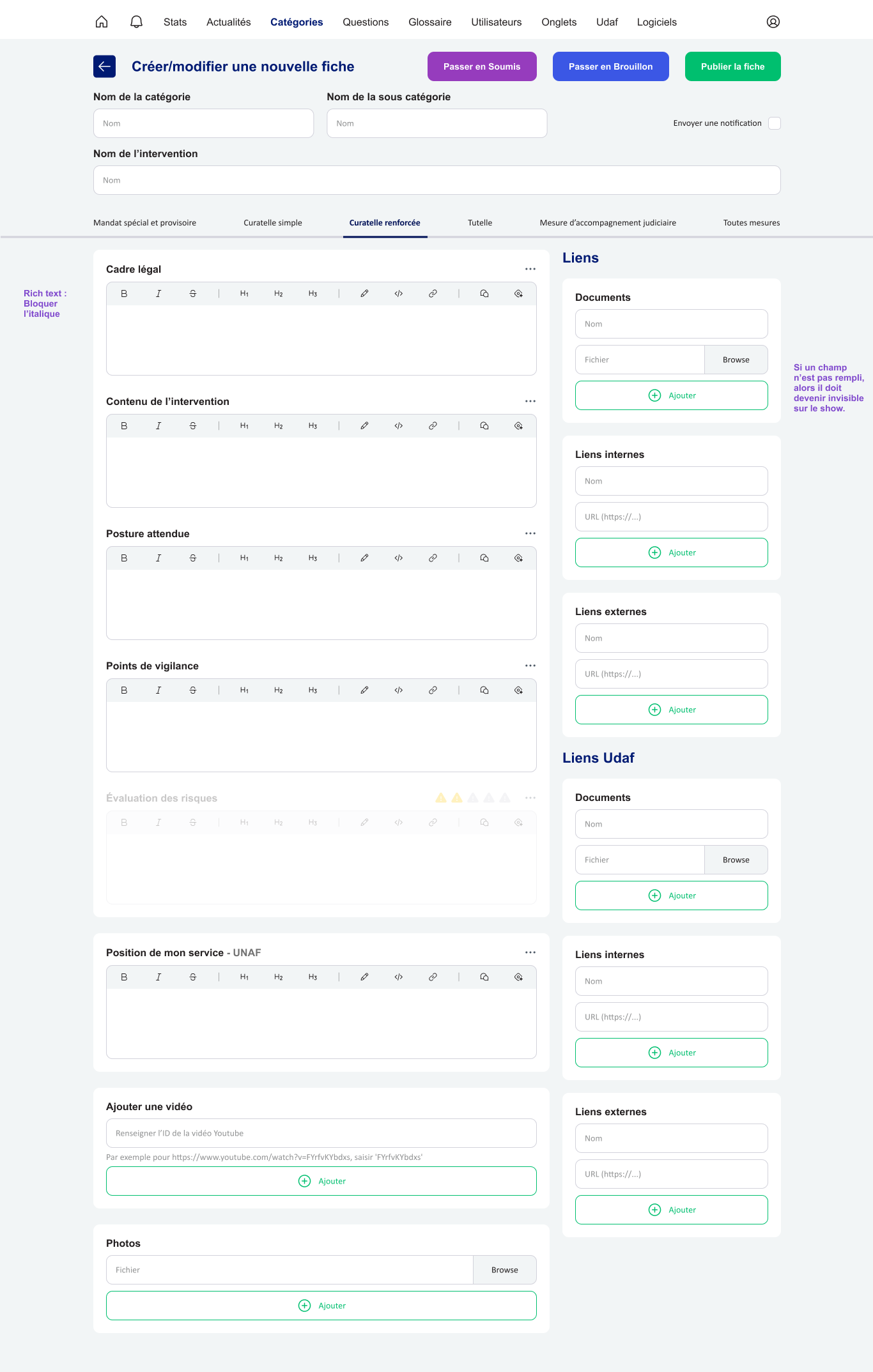Click the Publier la fiche button
Viewport: 873px width, 1372px height.
tap(732, 66)
